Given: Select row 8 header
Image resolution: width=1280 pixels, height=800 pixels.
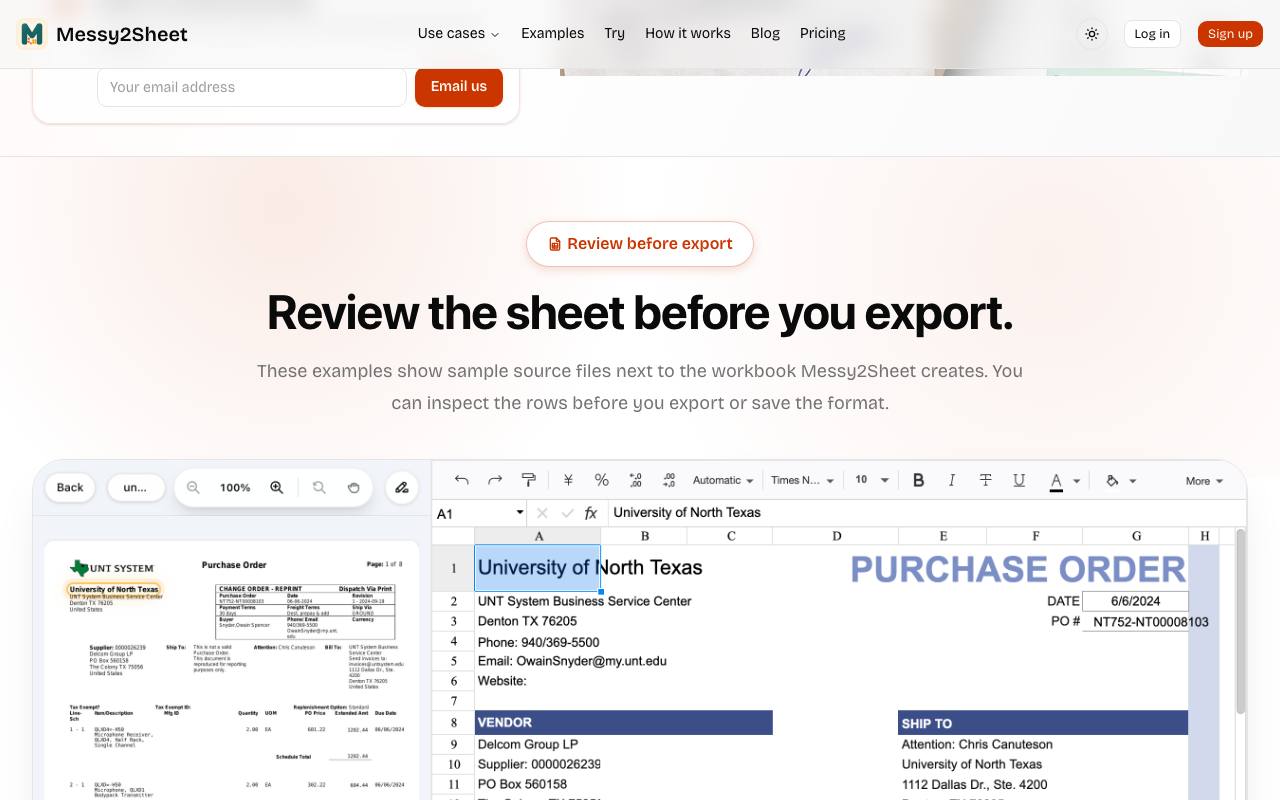Looking at the screenshot, I should pyautogui.click(x=453, y=723).
